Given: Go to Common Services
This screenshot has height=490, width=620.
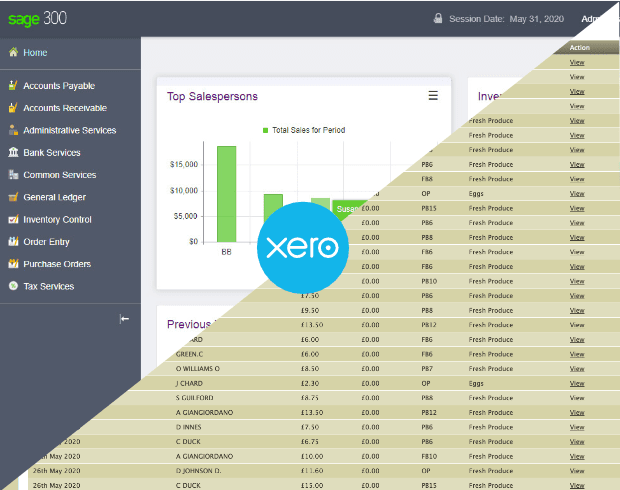Looking at the screenshot, I should 60,175.
